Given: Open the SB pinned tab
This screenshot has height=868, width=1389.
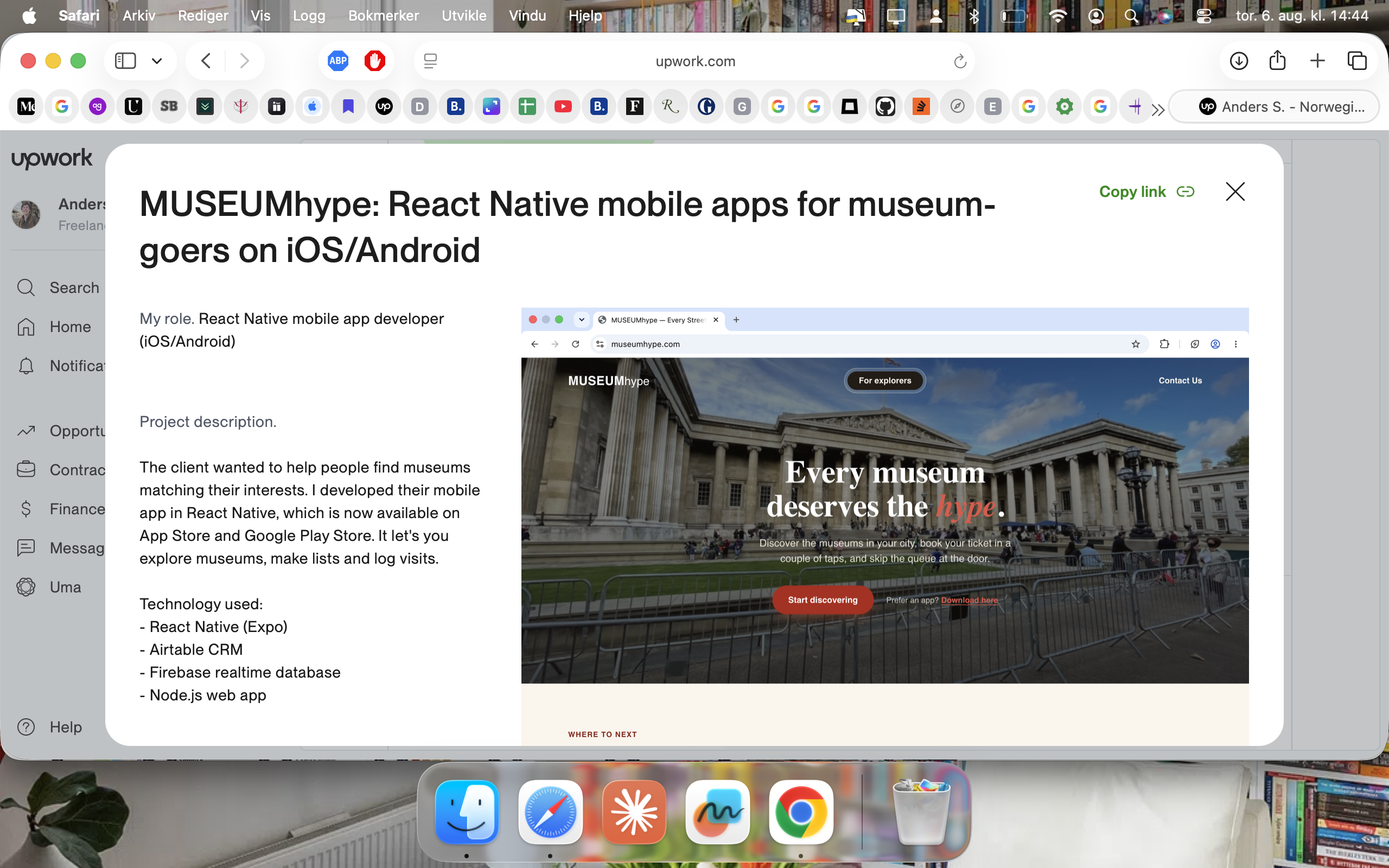Looking at the screenshot, I should click(169, 106).
